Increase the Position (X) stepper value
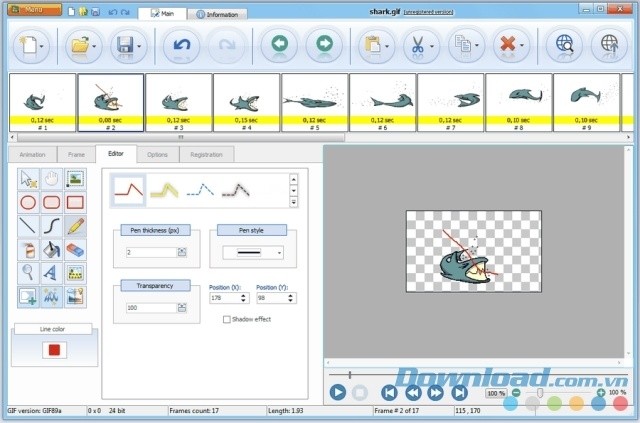 (x=243, y=296)
